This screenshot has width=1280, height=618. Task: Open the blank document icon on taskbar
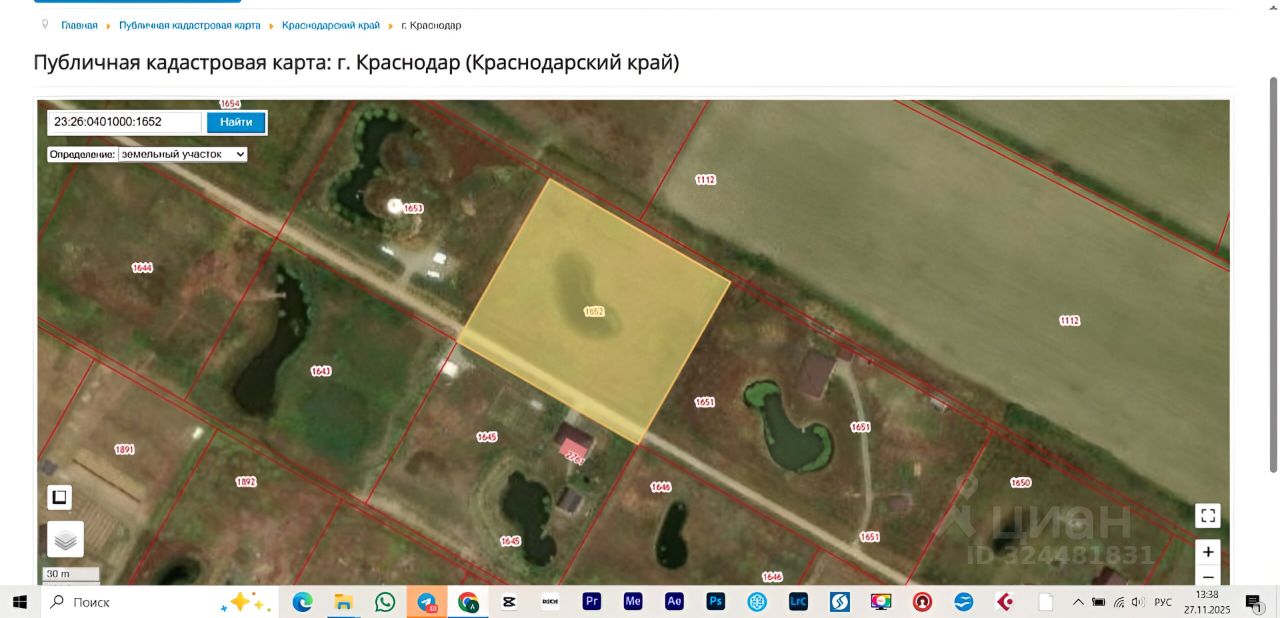pos(1046,602)
